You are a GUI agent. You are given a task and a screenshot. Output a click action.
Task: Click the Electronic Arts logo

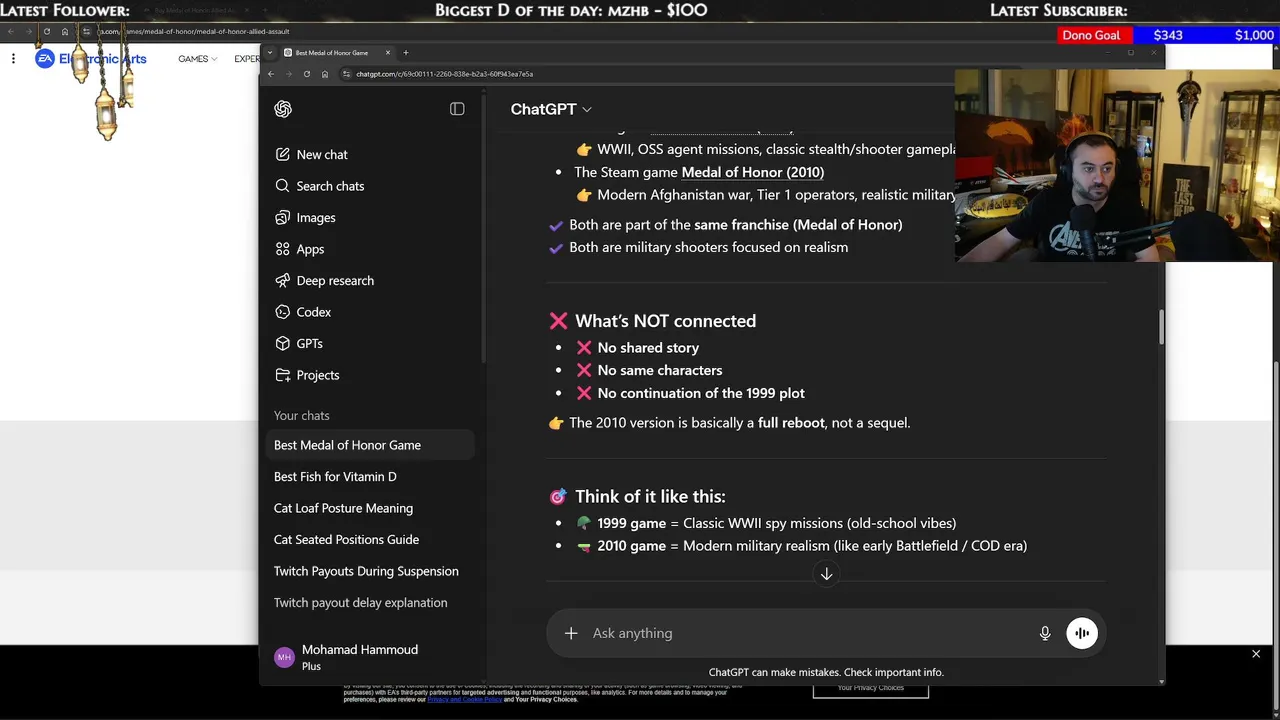[x=91, y=59]
